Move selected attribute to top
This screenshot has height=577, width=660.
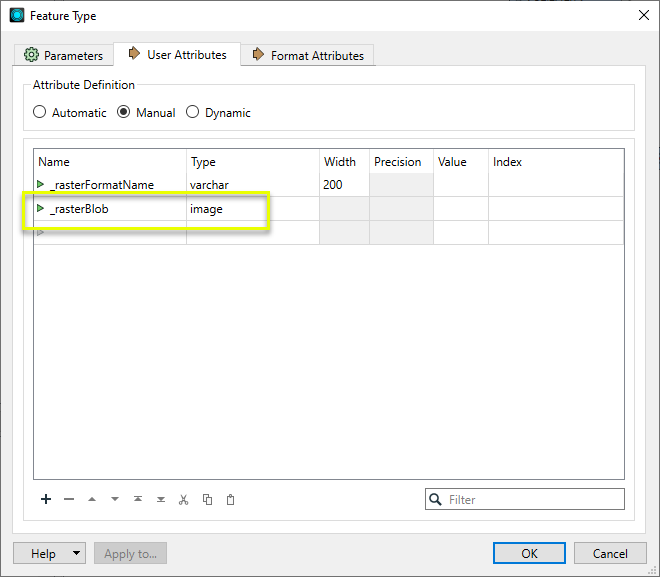(138, 499)
